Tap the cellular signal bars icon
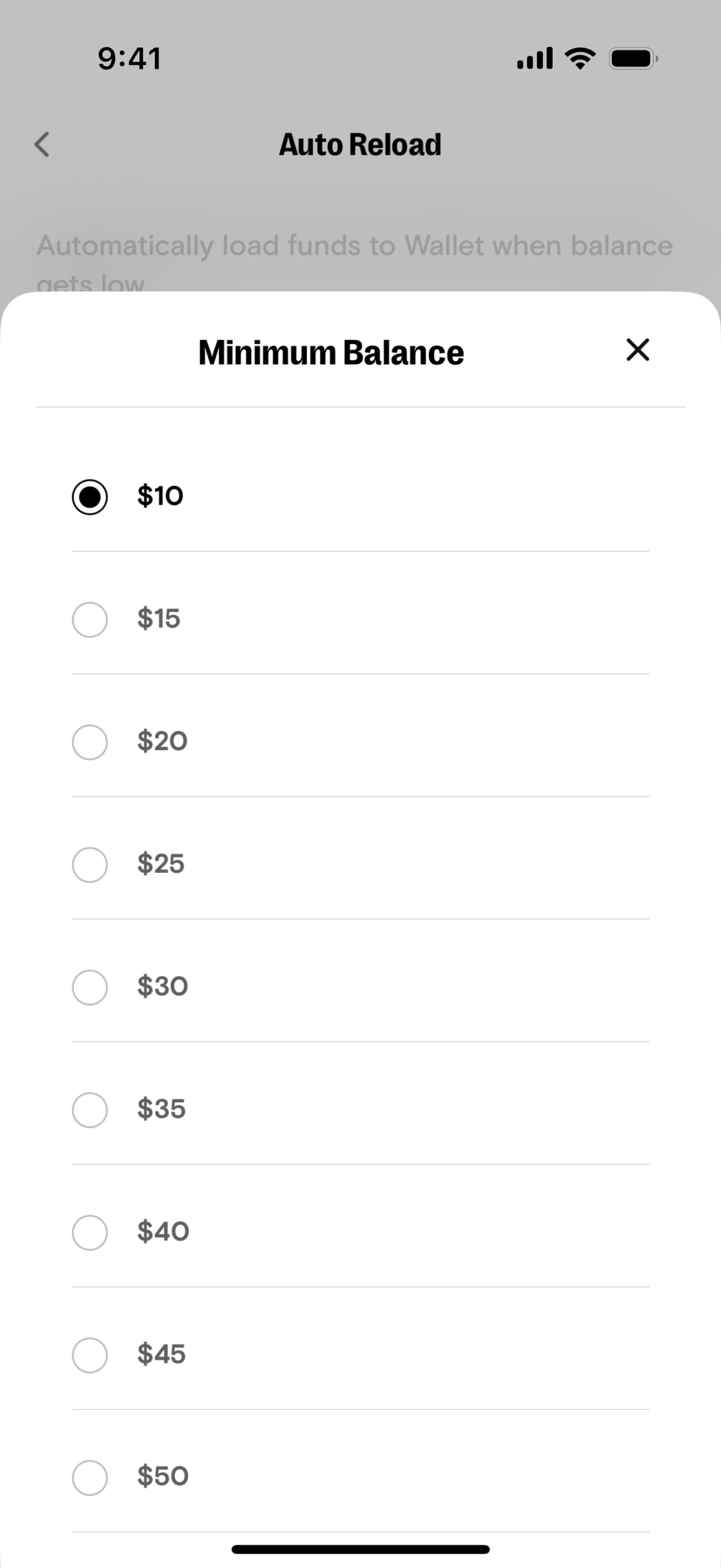The width and height of the screenshot is (721, 1568). 535,59
